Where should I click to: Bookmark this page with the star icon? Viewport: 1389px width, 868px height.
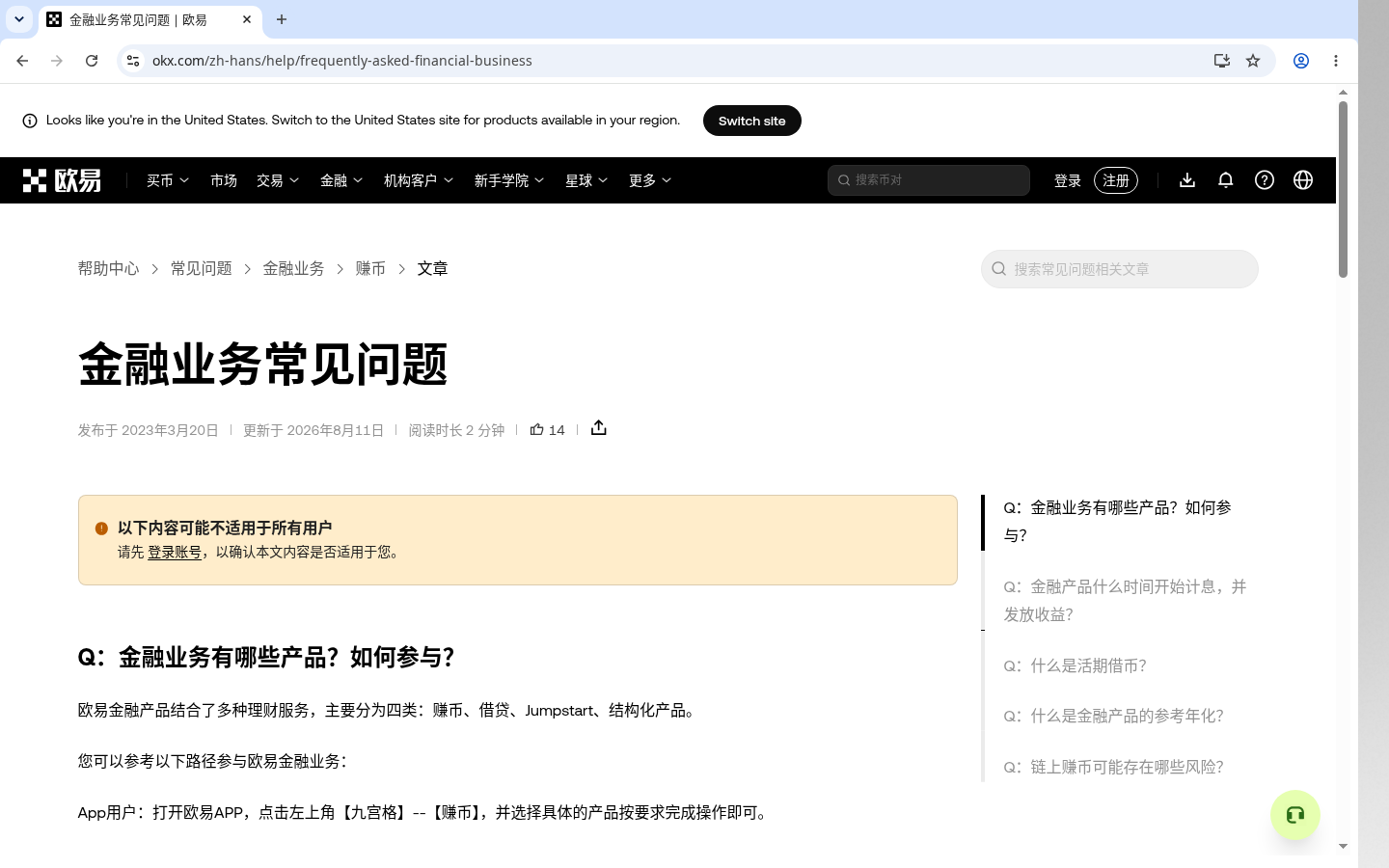[1253, 61]
